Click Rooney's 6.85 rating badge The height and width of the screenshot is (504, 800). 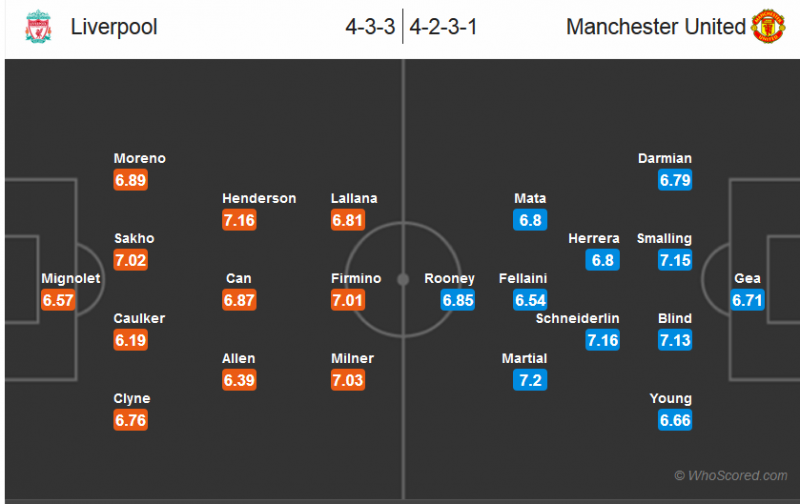tap(458, 300)
